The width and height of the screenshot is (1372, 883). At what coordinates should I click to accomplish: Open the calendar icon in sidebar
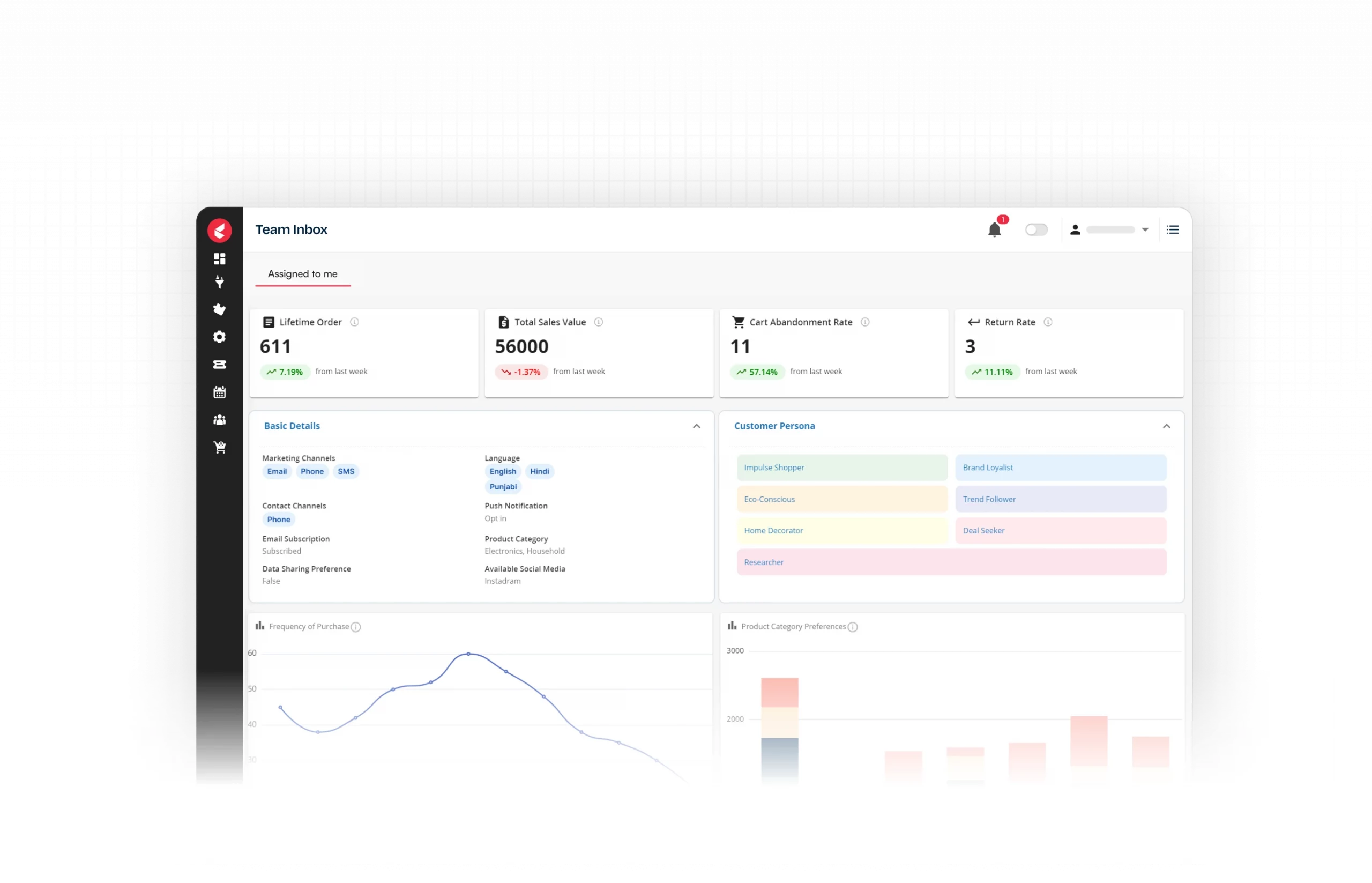tap(220, 392)
